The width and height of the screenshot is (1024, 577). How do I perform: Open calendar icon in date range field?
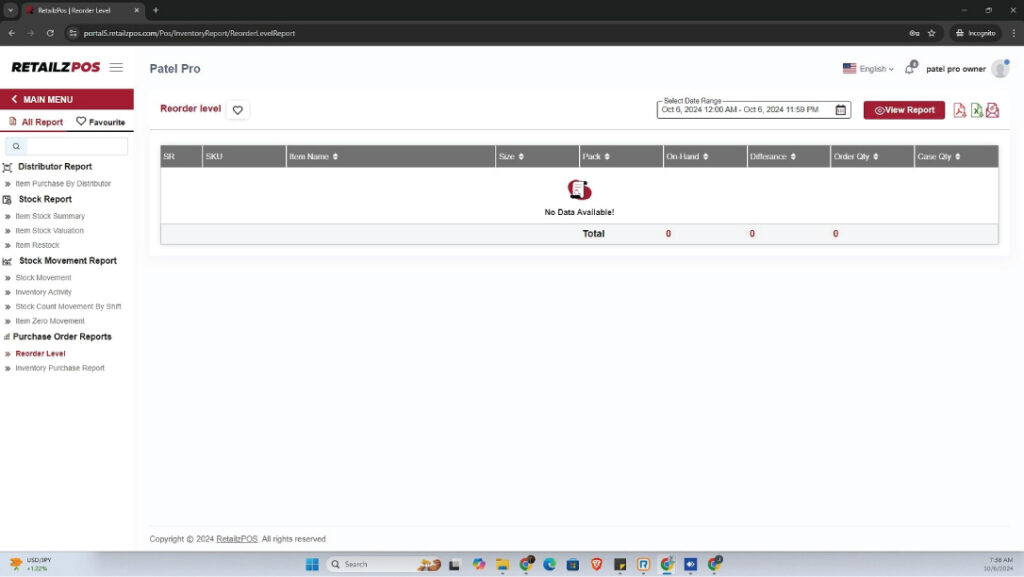click(841, 110)
